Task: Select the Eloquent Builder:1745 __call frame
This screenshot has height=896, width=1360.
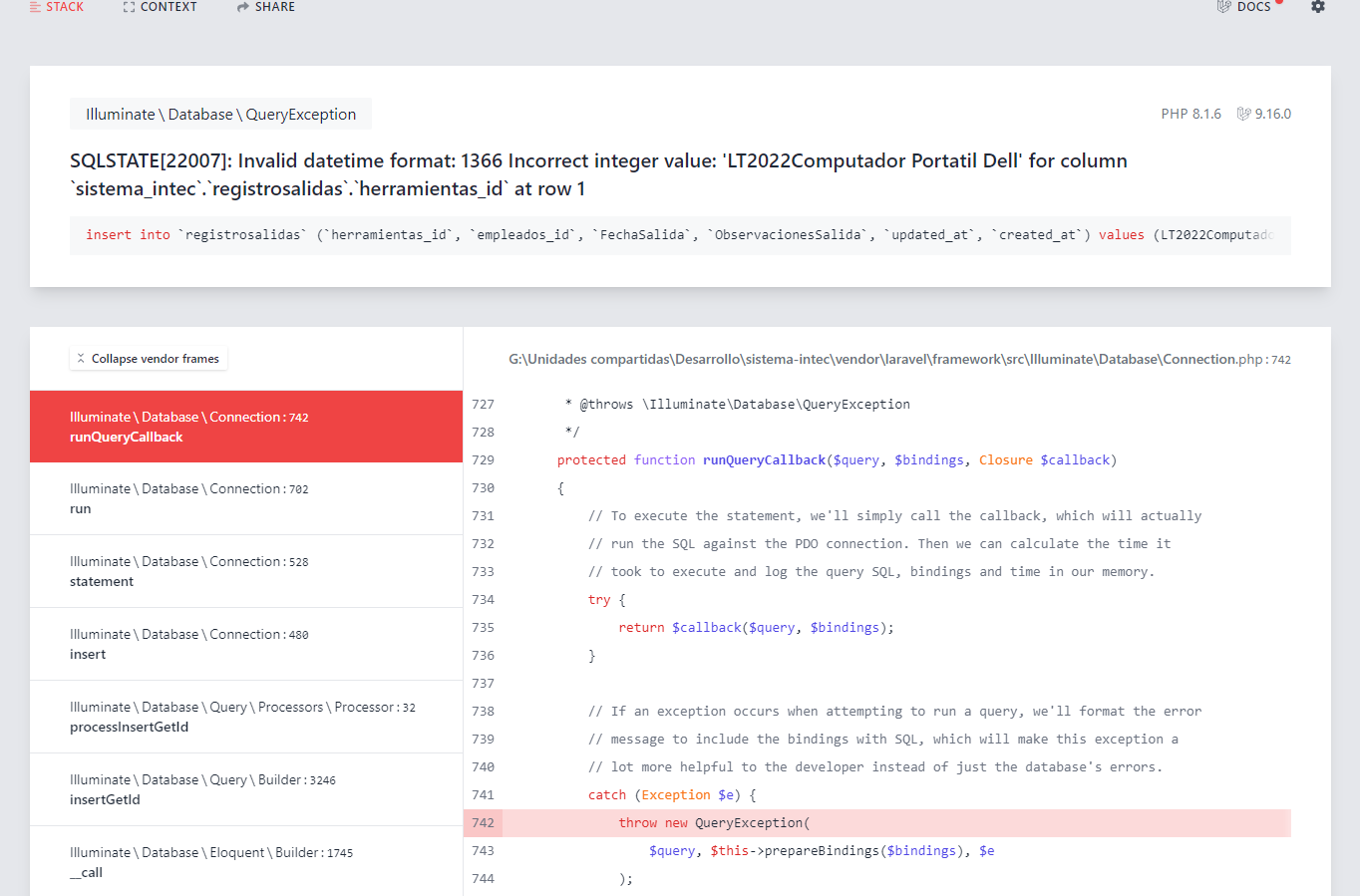Action: pos(246,861)
